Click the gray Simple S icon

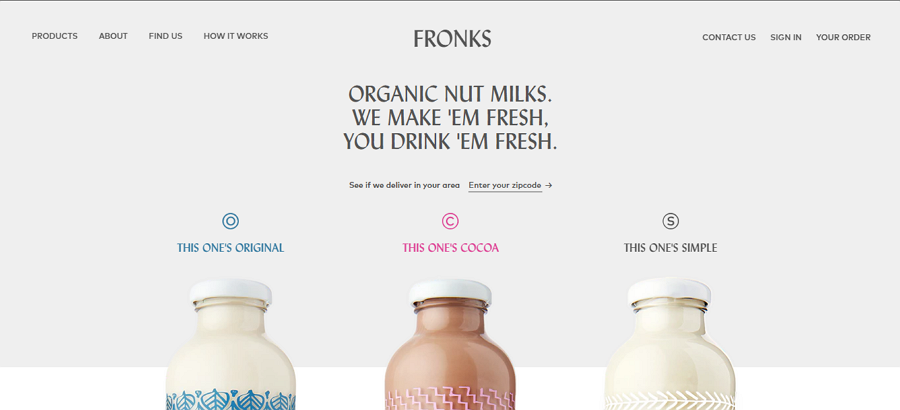click(x=670, y=221)
